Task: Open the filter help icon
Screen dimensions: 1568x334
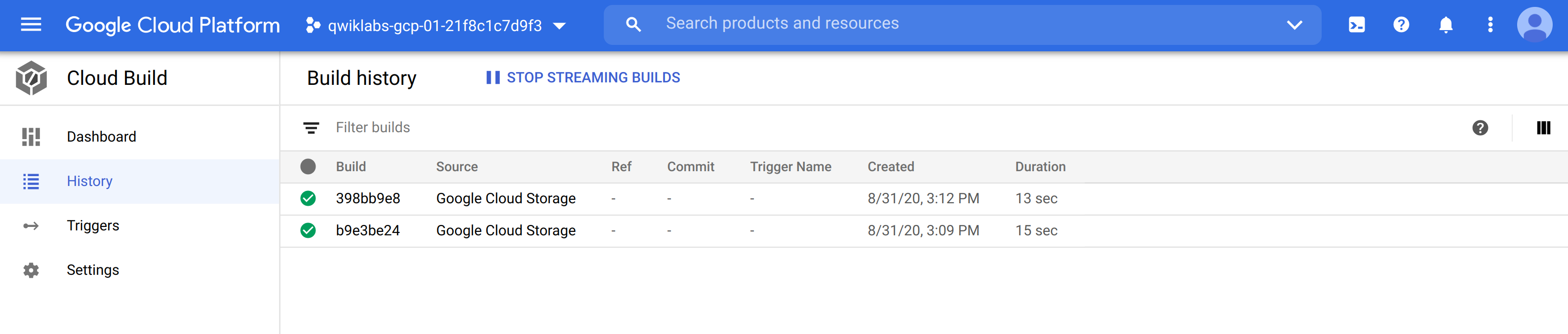Action: pyautogui.click(x=1480, y=128)
